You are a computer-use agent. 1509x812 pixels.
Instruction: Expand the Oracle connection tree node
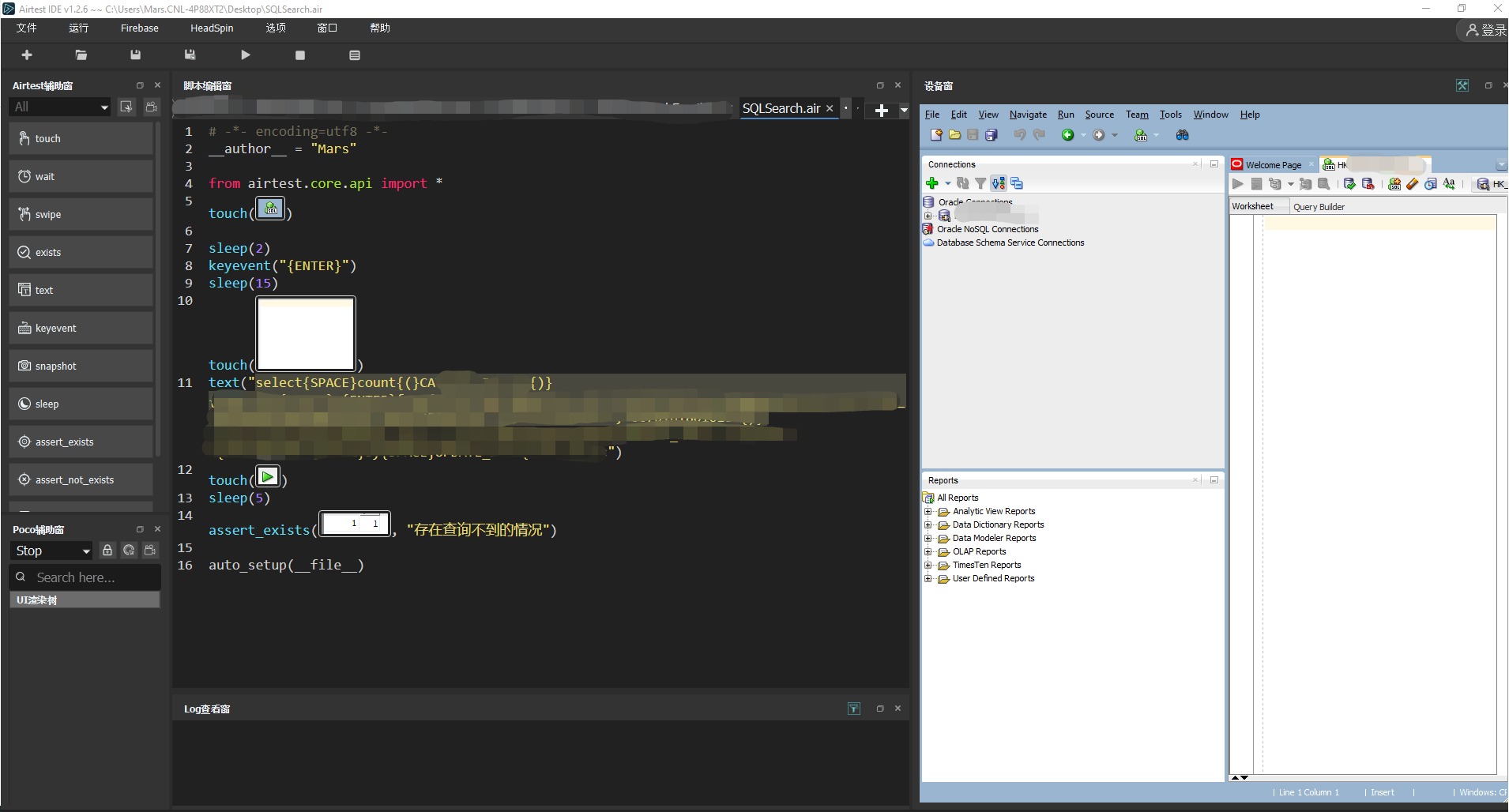pos(928,216)
